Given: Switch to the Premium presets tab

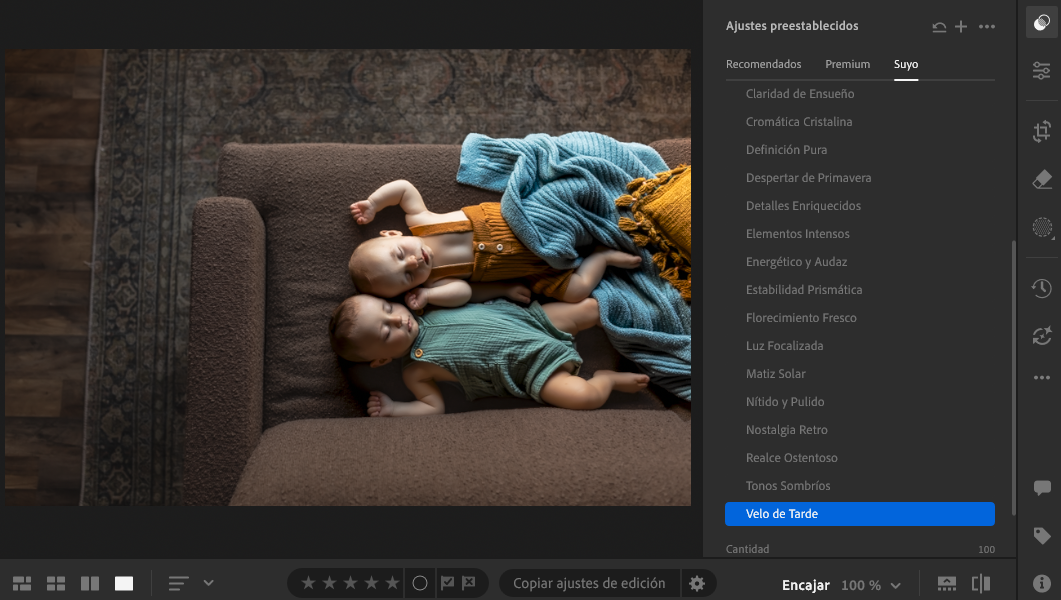Looking at the screenshot, I should [847, 64].
